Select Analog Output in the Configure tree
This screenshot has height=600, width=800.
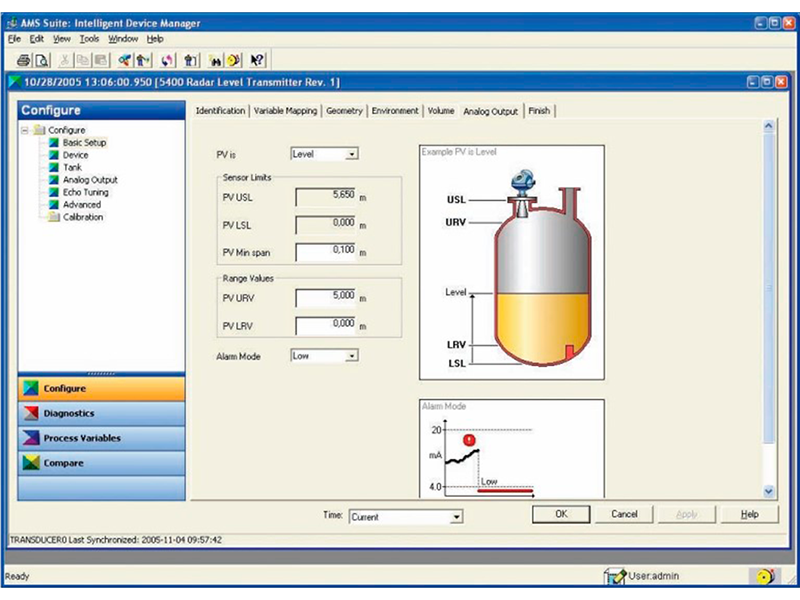pos(90,180)
